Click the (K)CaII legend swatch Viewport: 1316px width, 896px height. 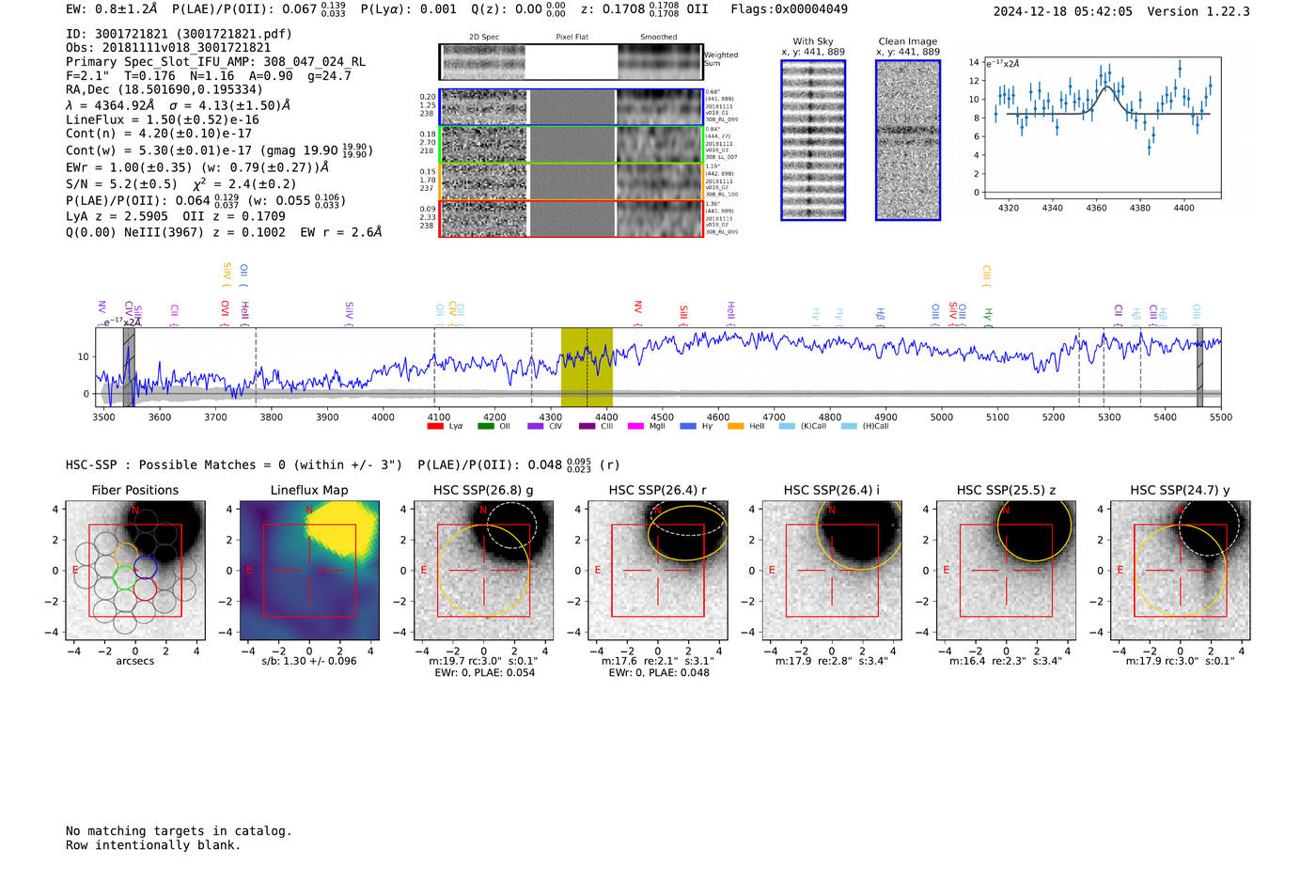tap(788, 426)
